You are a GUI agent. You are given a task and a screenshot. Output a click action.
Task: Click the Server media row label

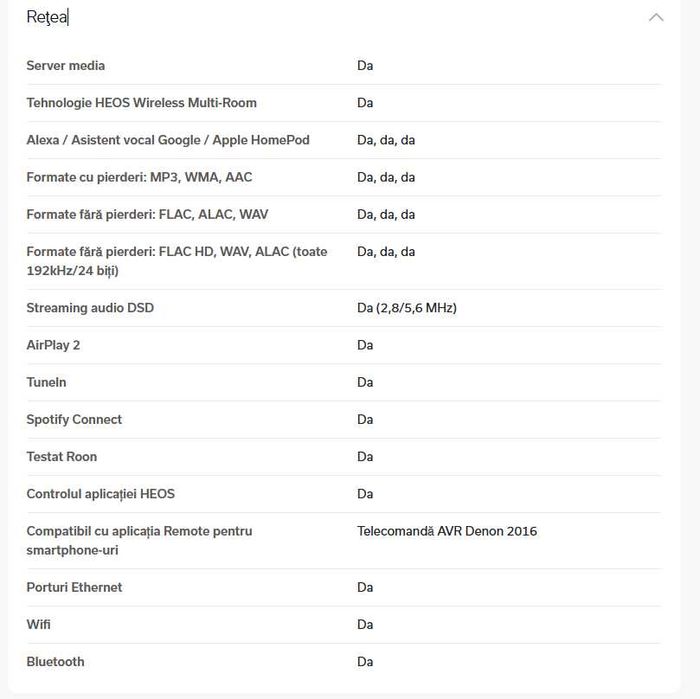(66, 66)
